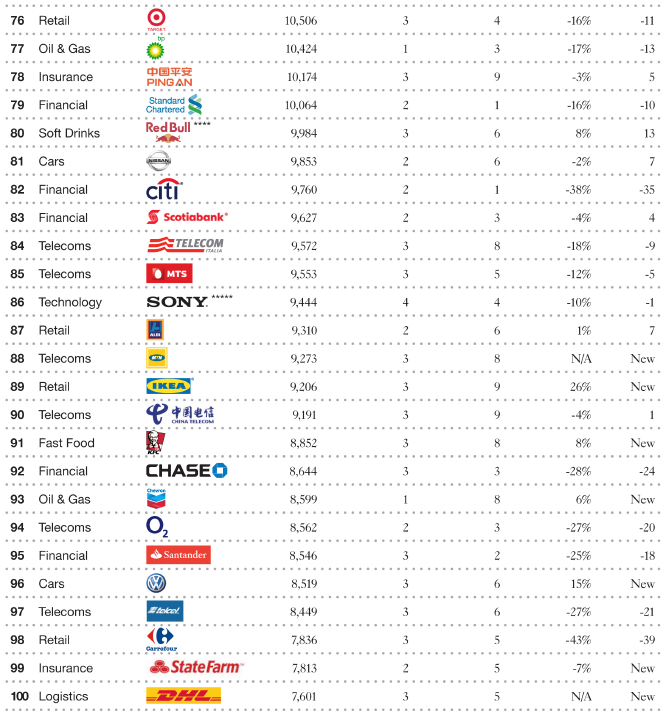Click the IKEA logo
Image resolution: width=668 pixels, height=717 pixels.
169,386
